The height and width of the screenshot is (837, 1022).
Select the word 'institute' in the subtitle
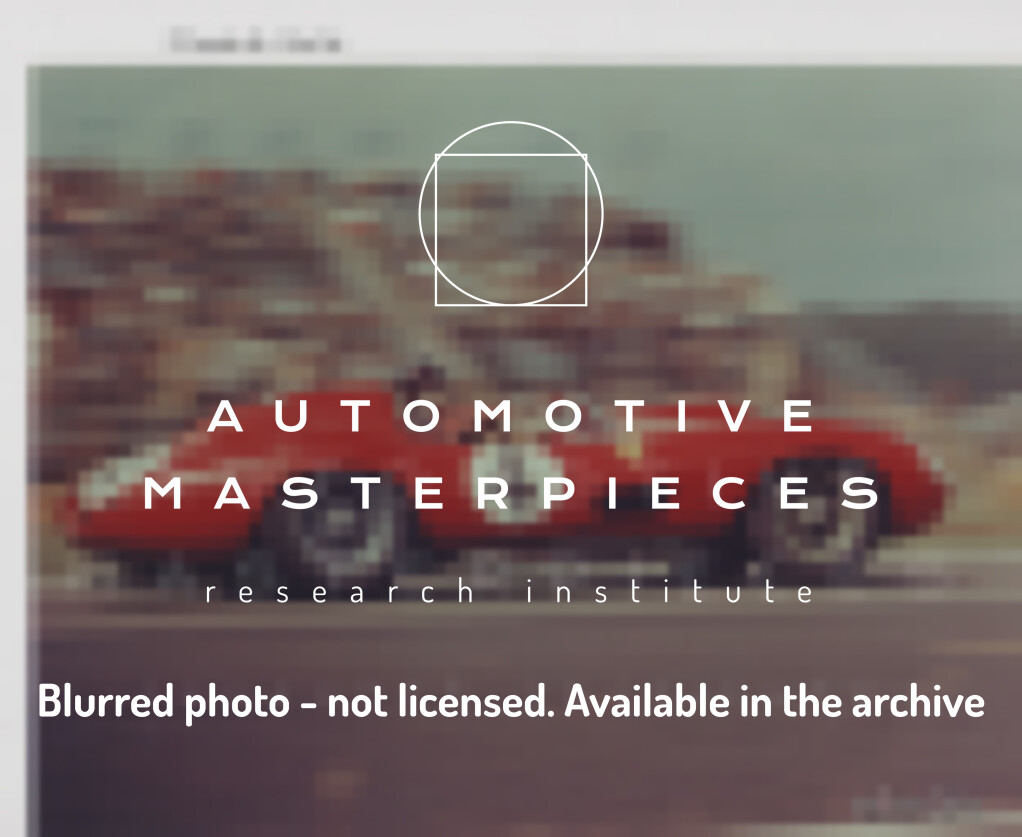pos(670,592)
